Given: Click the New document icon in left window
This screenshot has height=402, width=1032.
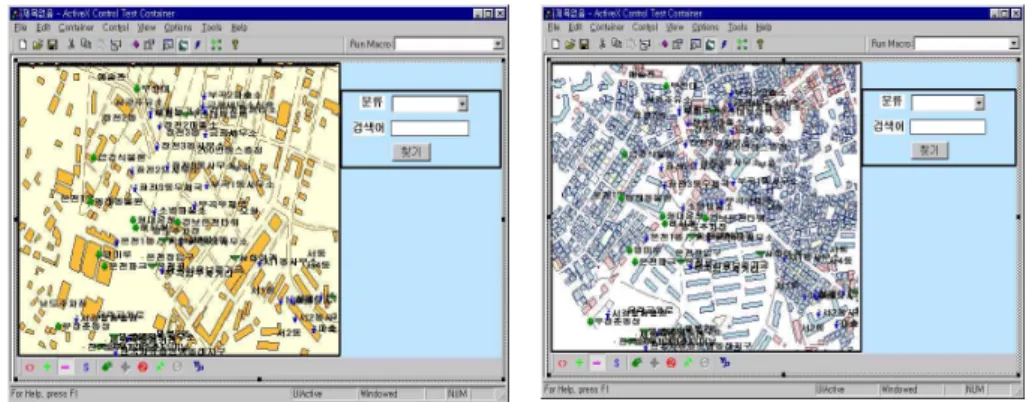Looking at the screenshot, I should [21, 45].
